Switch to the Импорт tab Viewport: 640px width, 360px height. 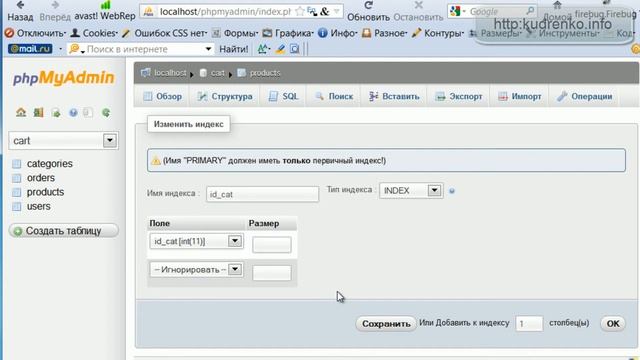(520, 96)
